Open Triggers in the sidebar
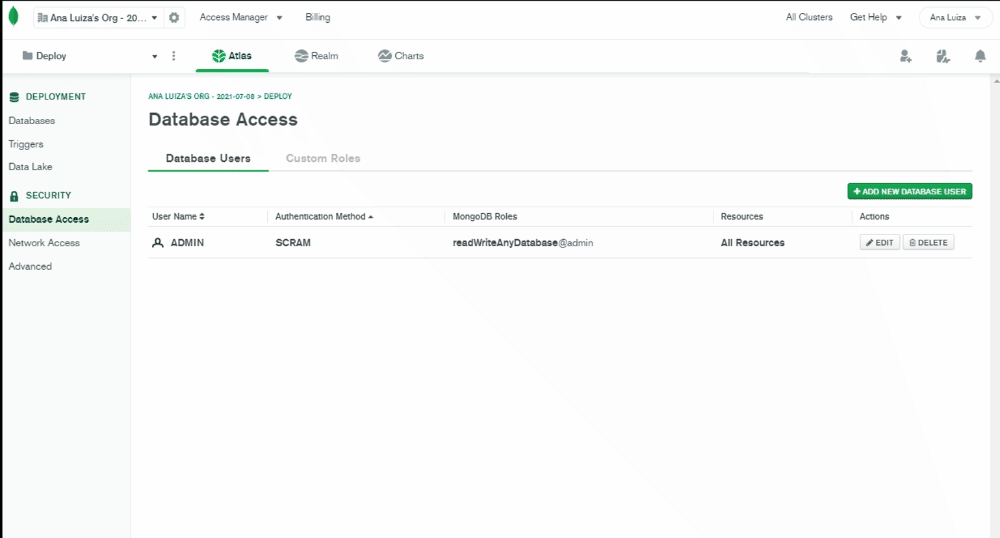Screen dimensions: 1000x538 (x=26, y=144)
